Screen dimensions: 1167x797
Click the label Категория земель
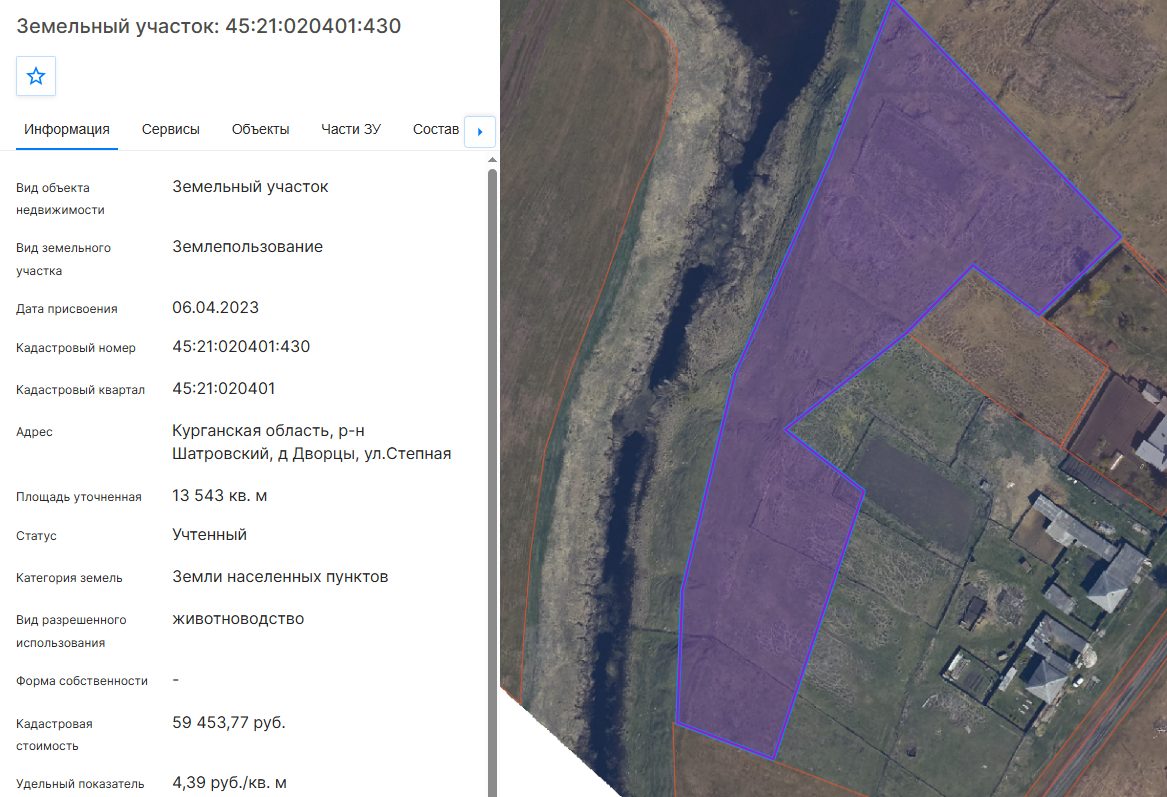coord(69,577)
